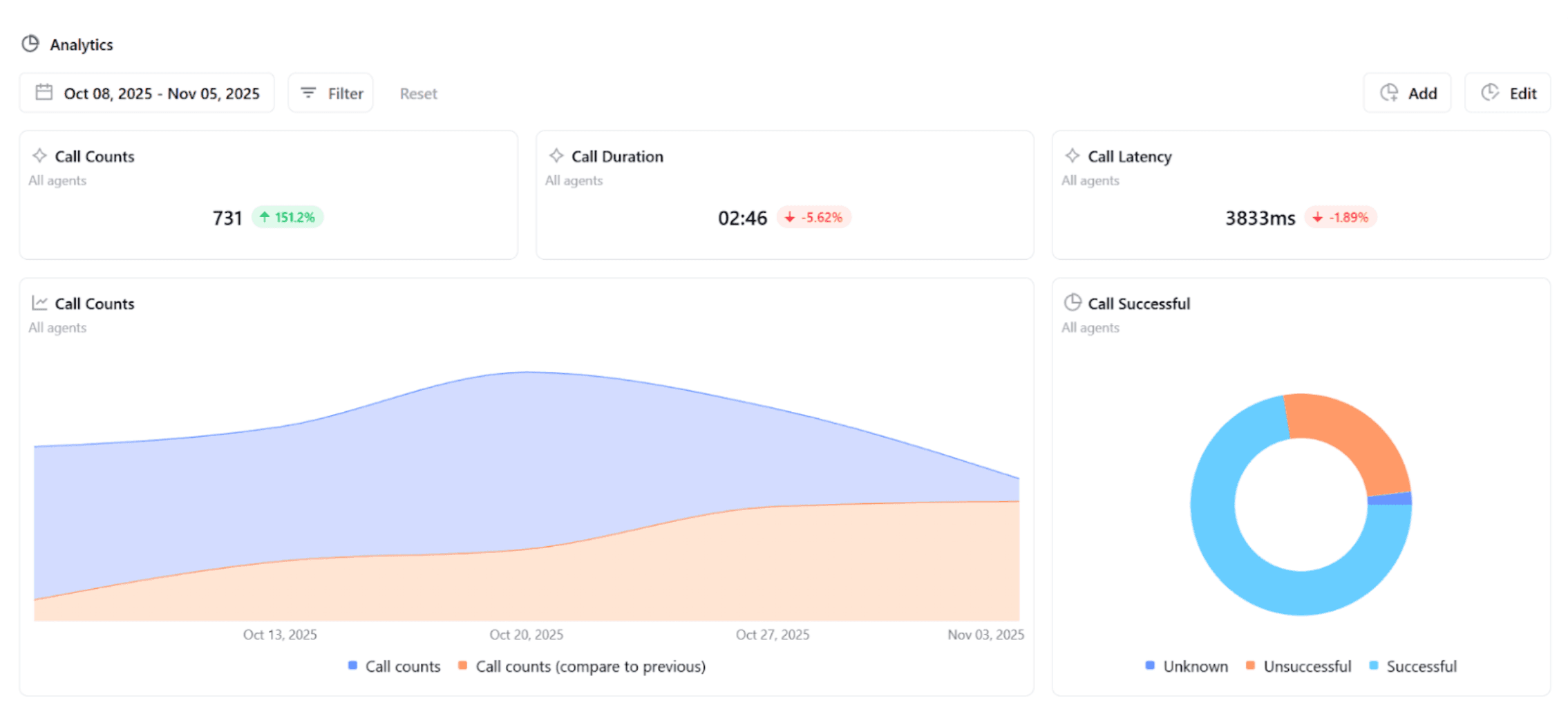Click the pie icon beside Call Successful

click(1073, 303)
